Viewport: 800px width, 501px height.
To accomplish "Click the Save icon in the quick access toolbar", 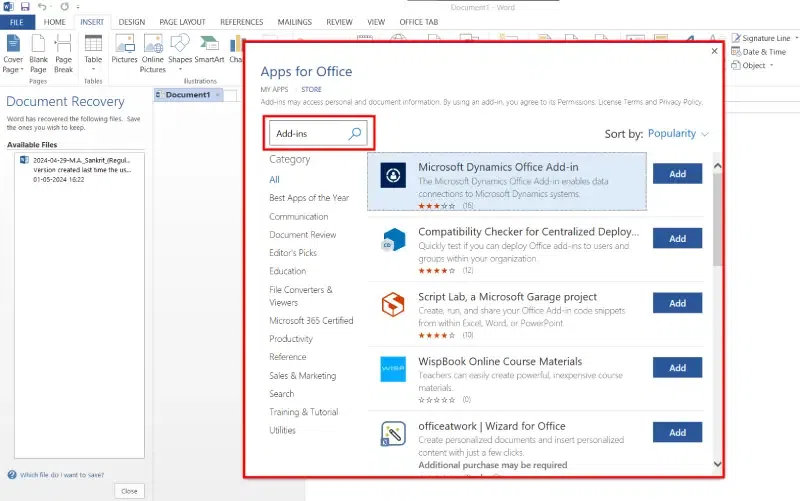I will 25,7.
